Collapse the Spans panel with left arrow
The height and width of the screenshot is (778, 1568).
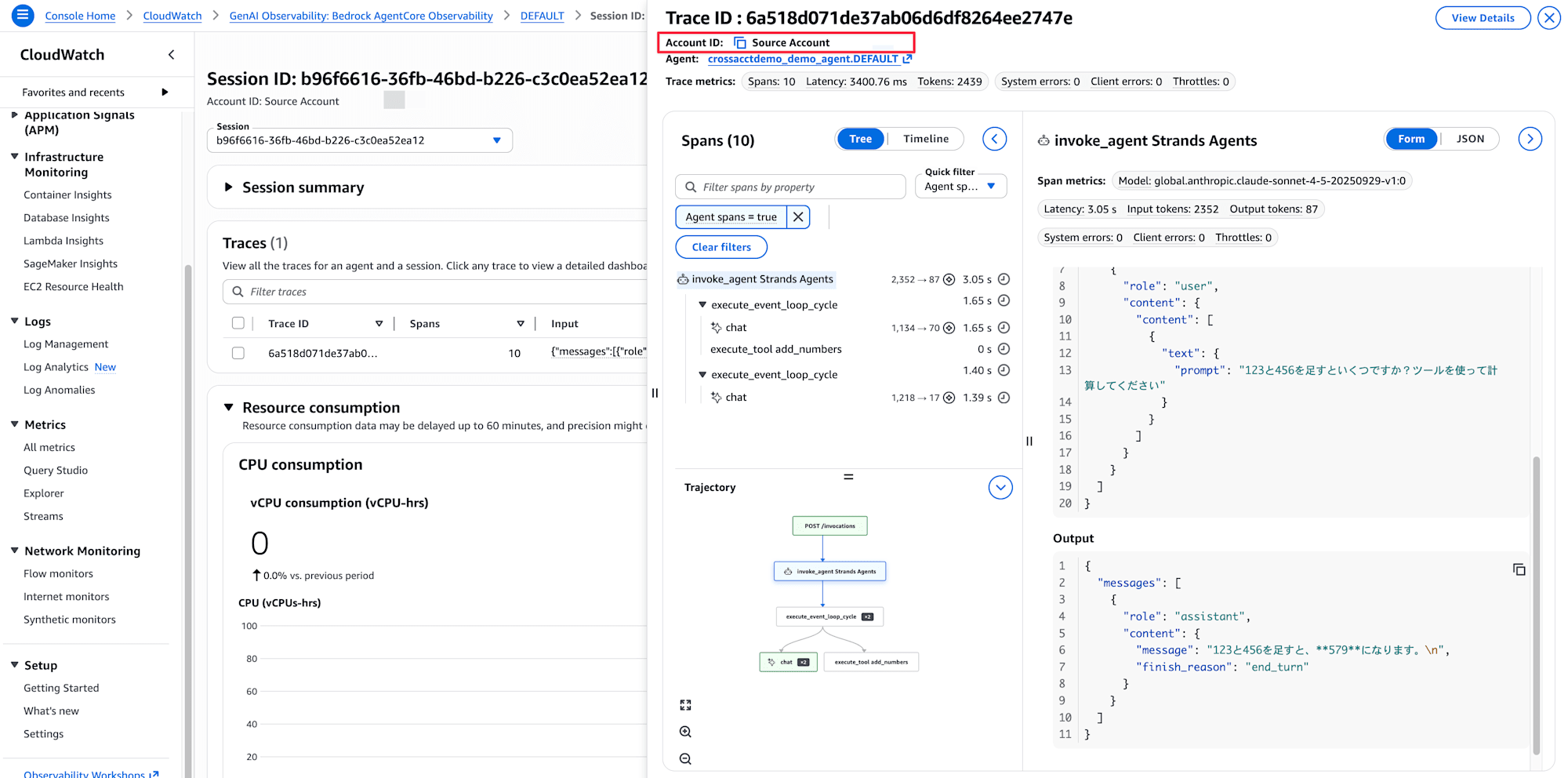[x=994, y=139]
